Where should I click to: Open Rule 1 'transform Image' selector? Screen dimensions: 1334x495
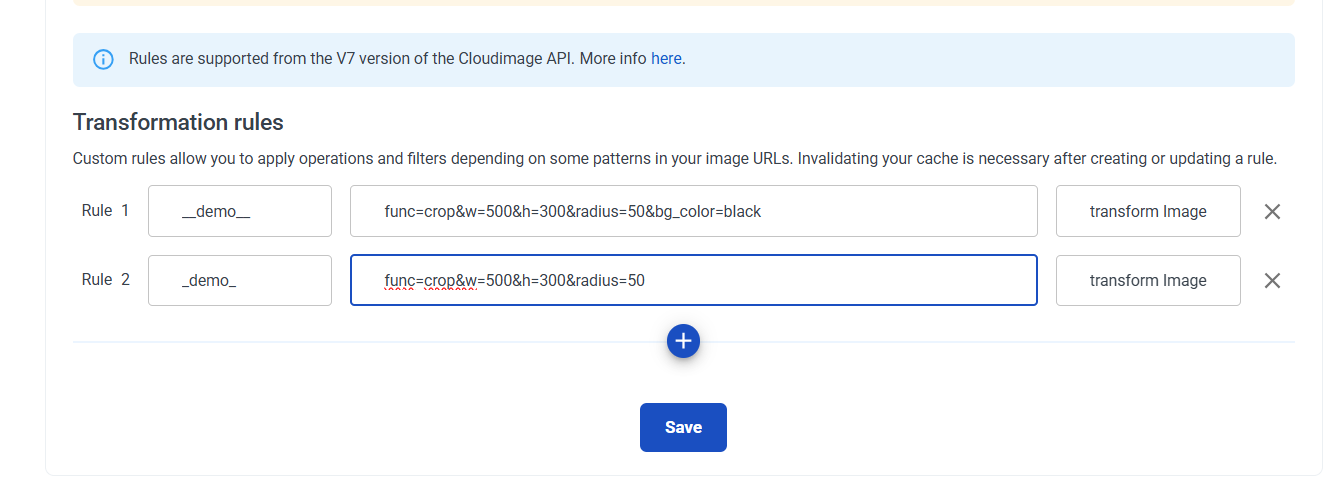[x=1147, y=211]
